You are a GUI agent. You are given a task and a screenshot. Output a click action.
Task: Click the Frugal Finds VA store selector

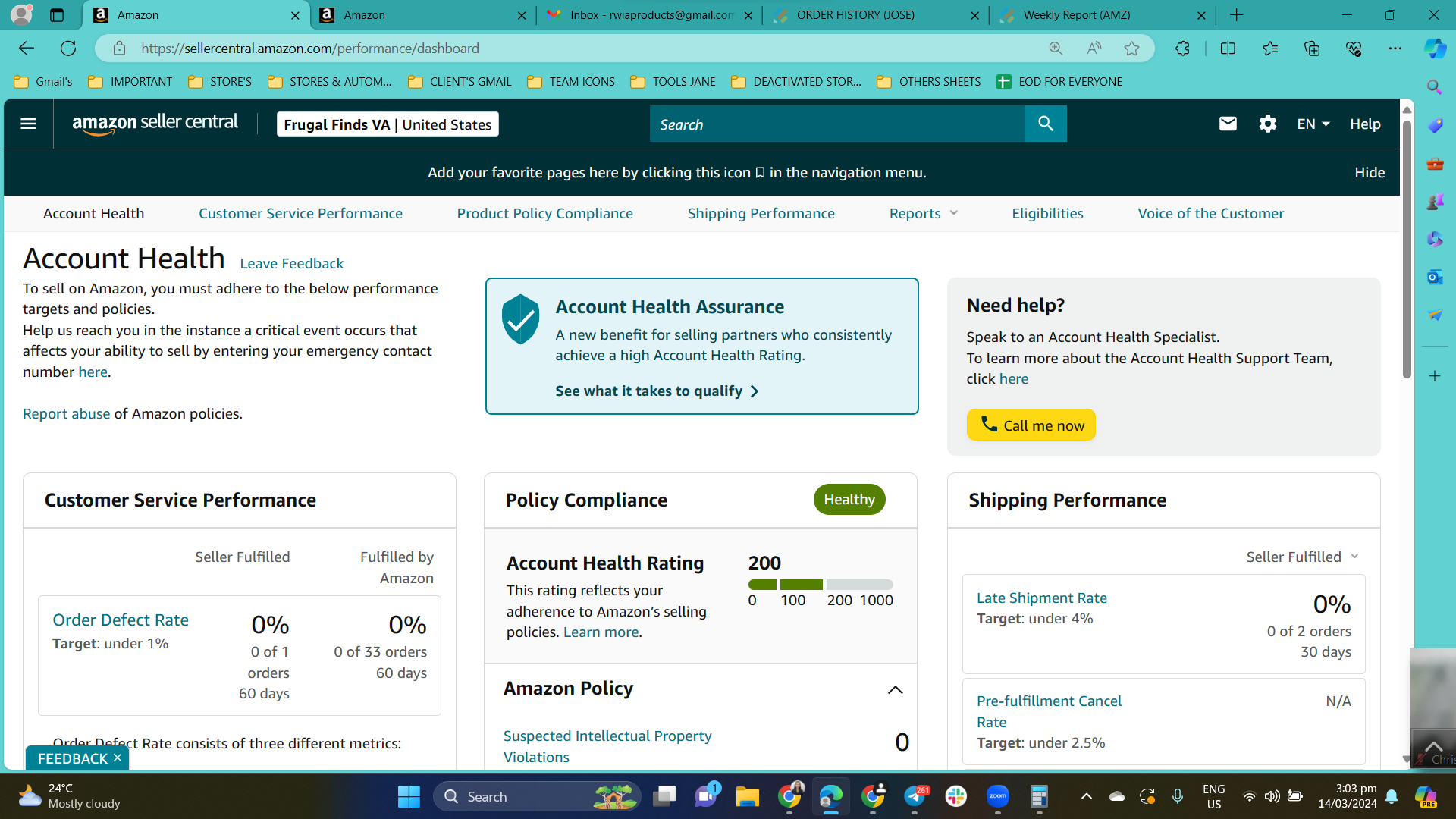388,124
